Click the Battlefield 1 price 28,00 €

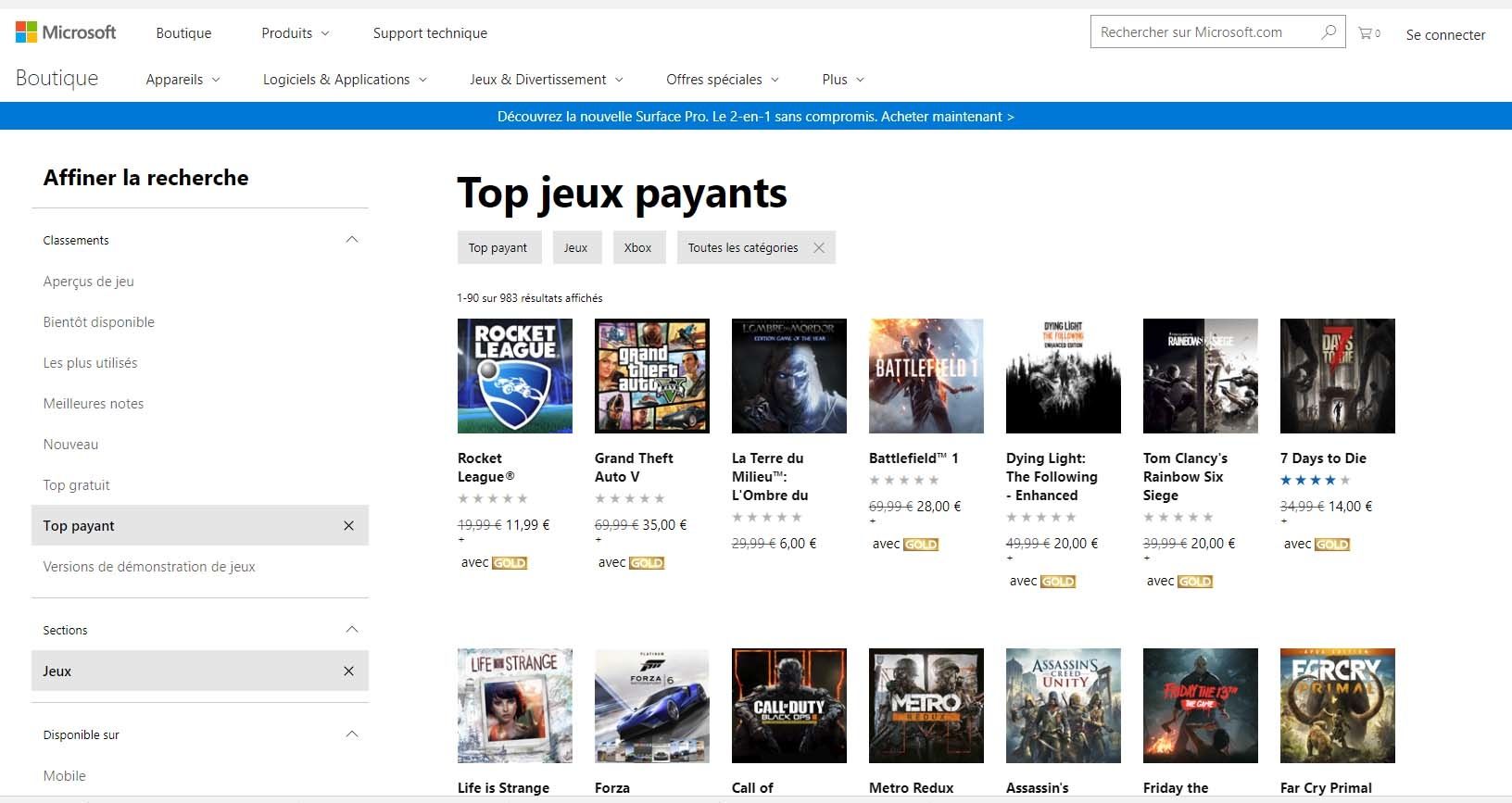(939, 507)
